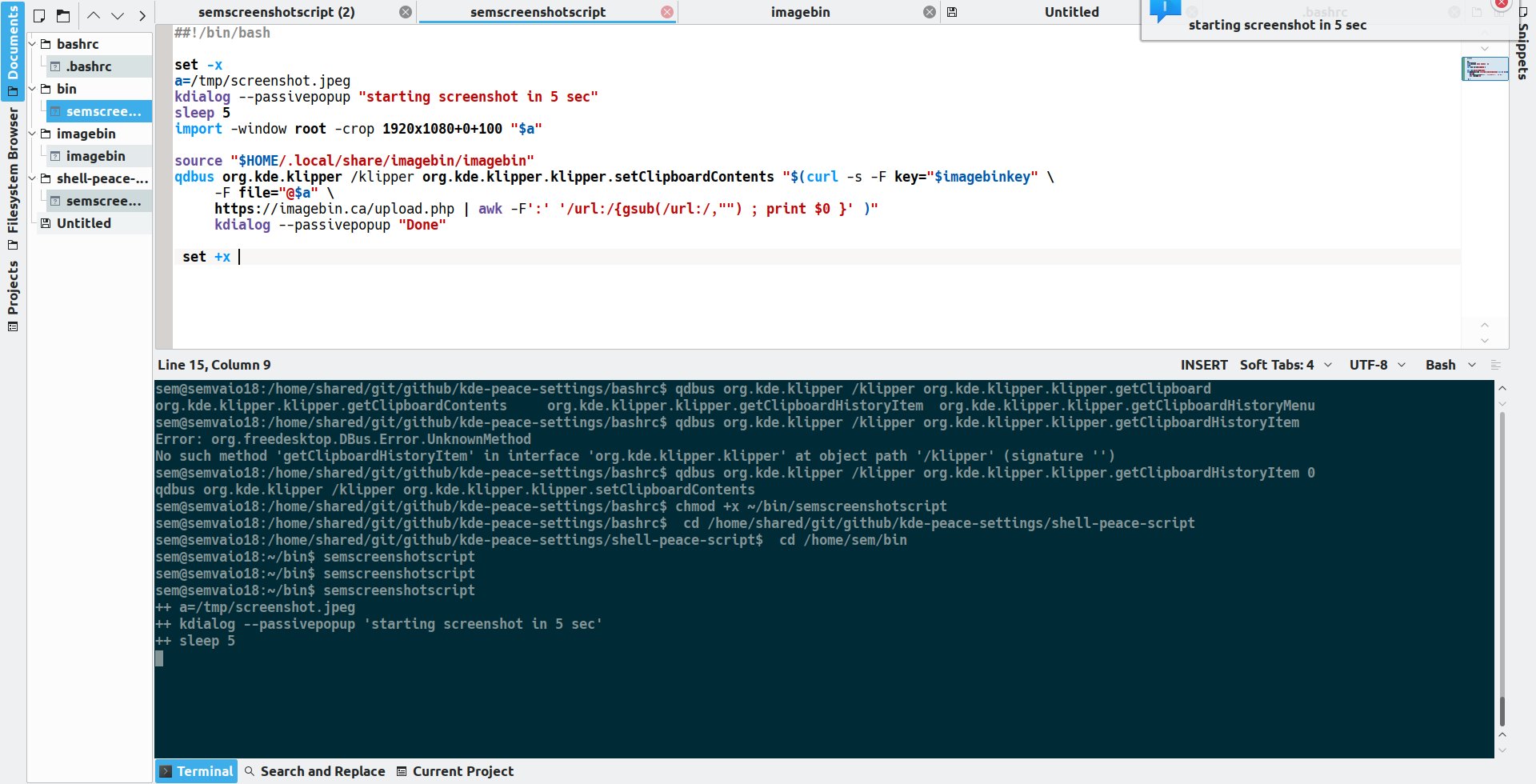Image resolution: width=1536 pixels, height=784 pixels.
Task: Click 'a=/tmp/screenshot.jpeg' line in editor
Action: point(262,81)
